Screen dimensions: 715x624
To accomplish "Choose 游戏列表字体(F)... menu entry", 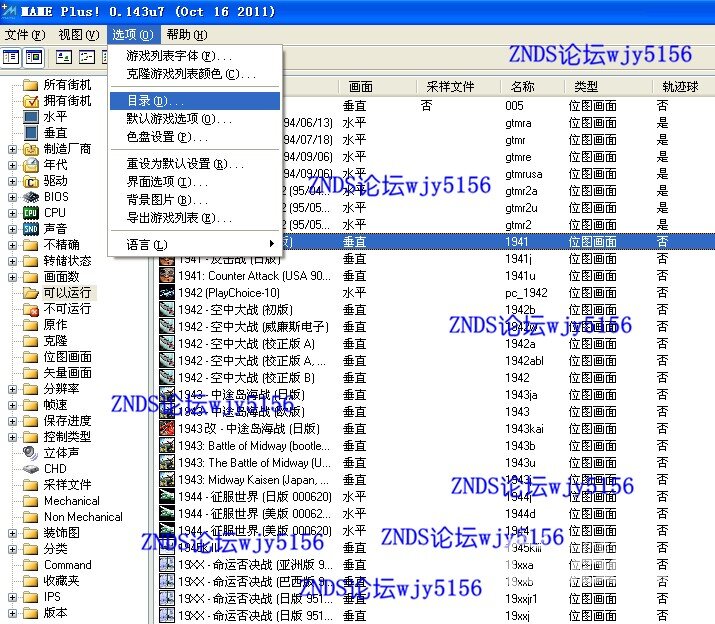I will [x=195, y=56].
